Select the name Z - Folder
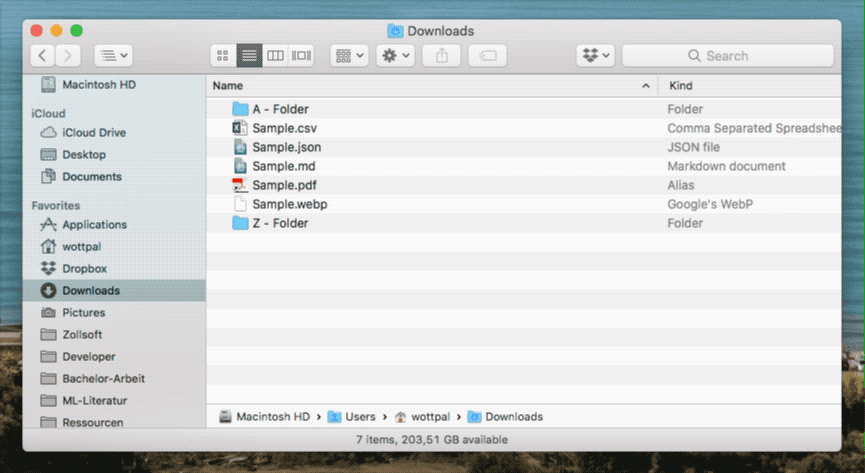Screen dimensions: 865x473 pos(280,224)
